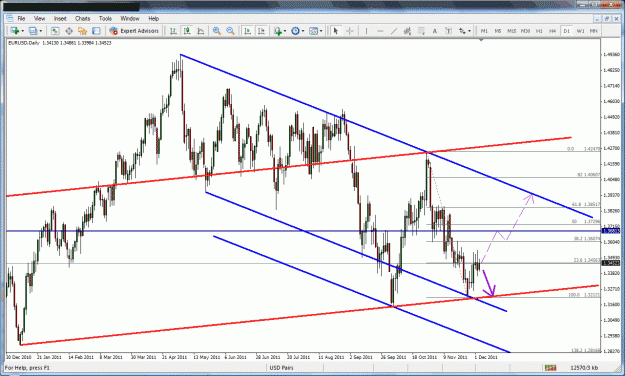Switch to MN monthly timeframe
Image resolution: width=625 pixels, height=376 pixels.
point(594,31)
